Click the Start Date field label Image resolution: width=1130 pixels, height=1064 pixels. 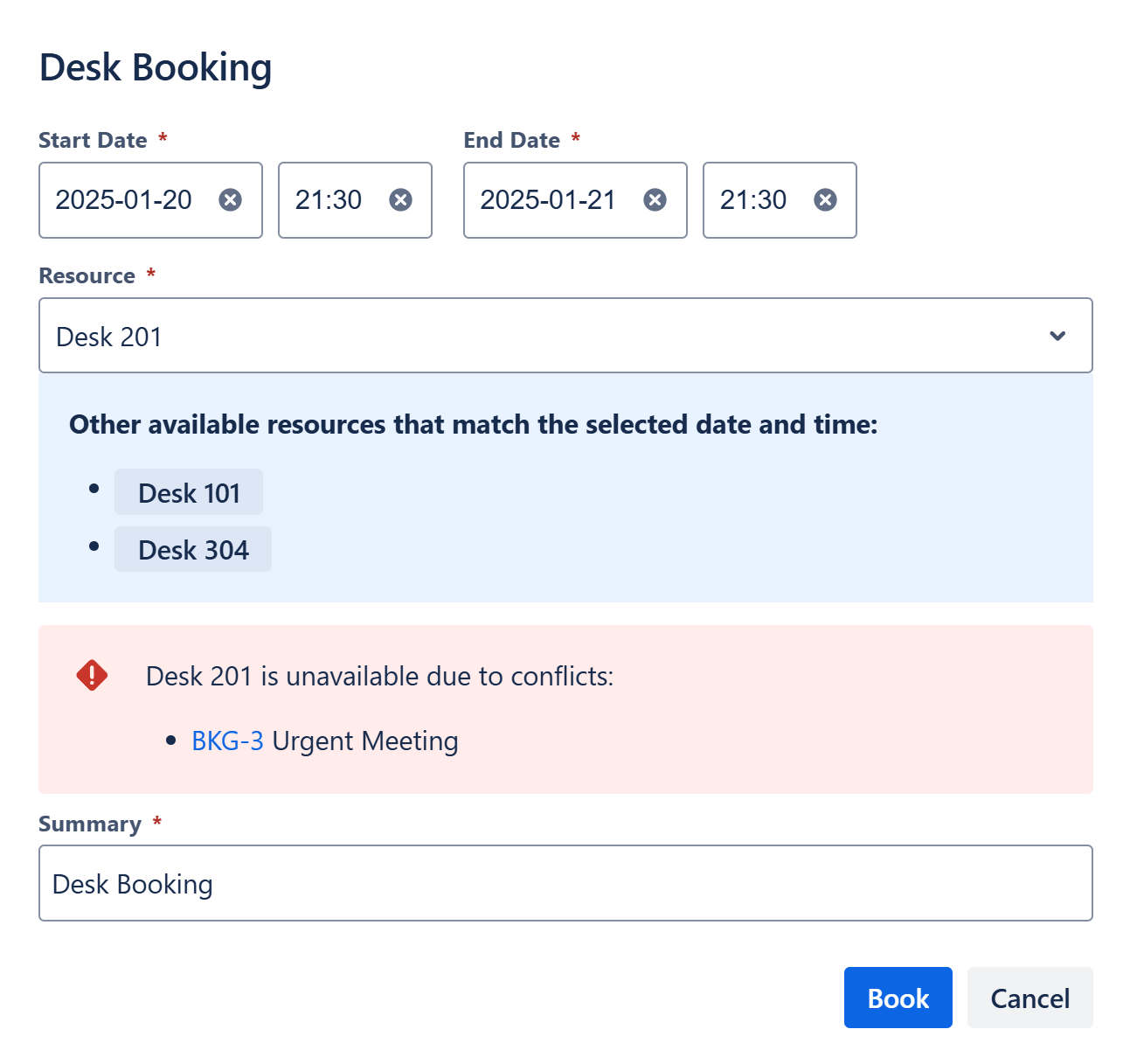pos(93,141)
